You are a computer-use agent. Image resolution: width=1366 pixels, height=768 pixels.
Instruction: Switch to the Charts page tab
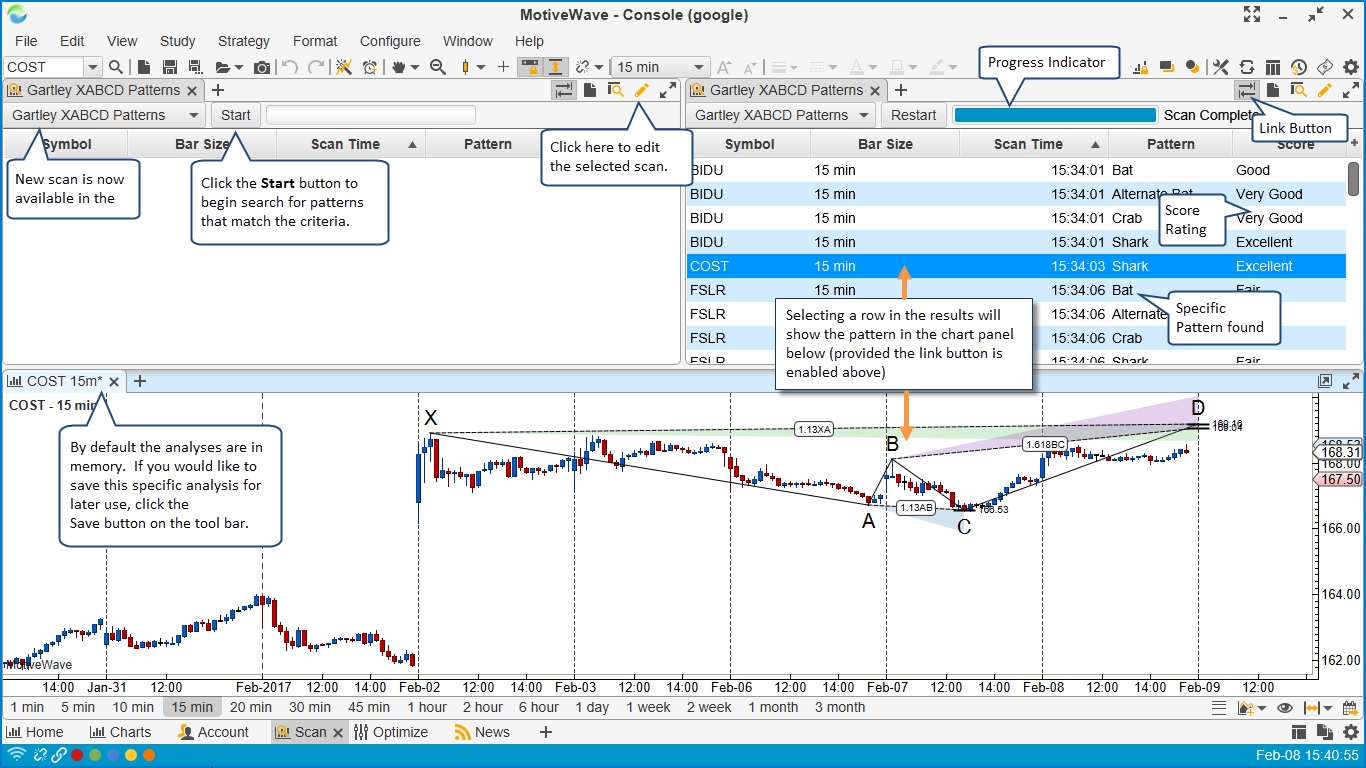(120, 732)
